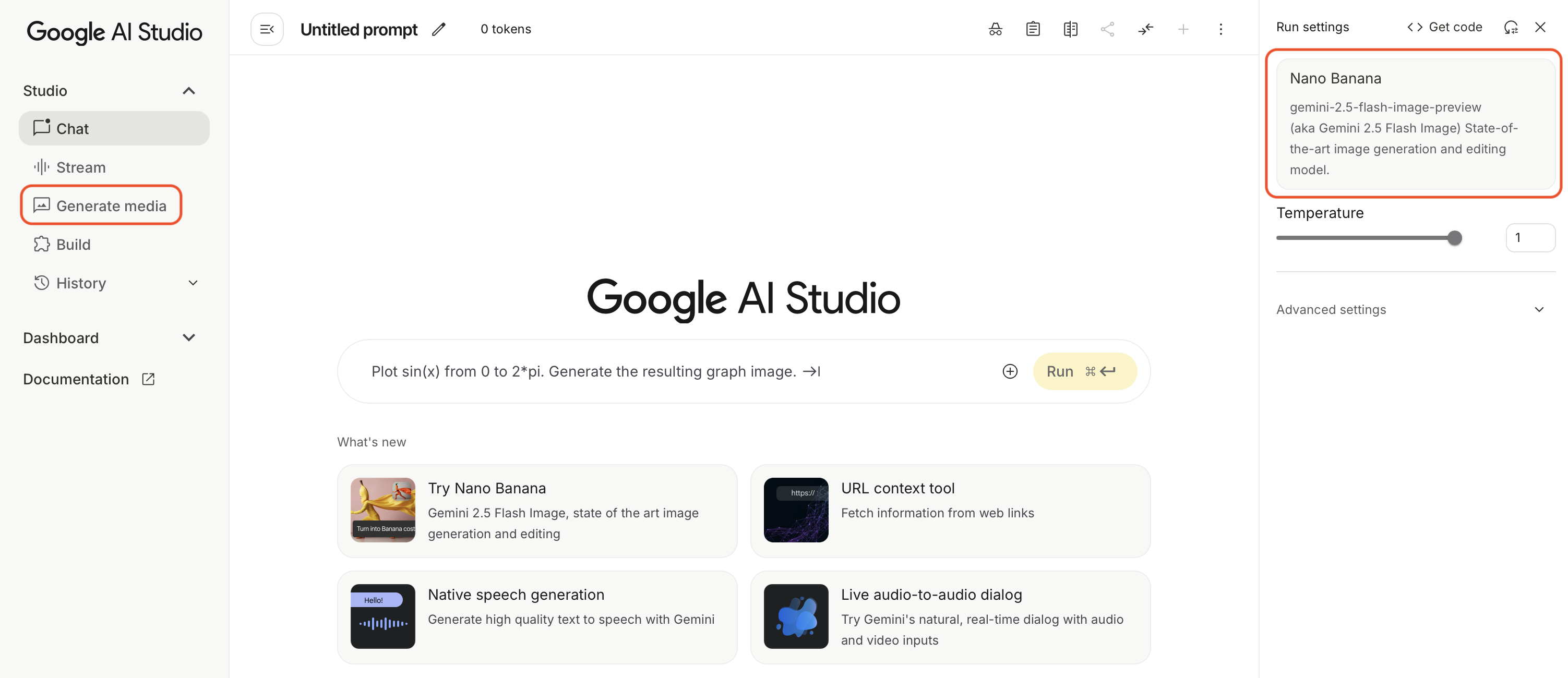Viewport: 1568px width, 678px height.
Task: Open the Documentation external link
Action: coord(89,379)
